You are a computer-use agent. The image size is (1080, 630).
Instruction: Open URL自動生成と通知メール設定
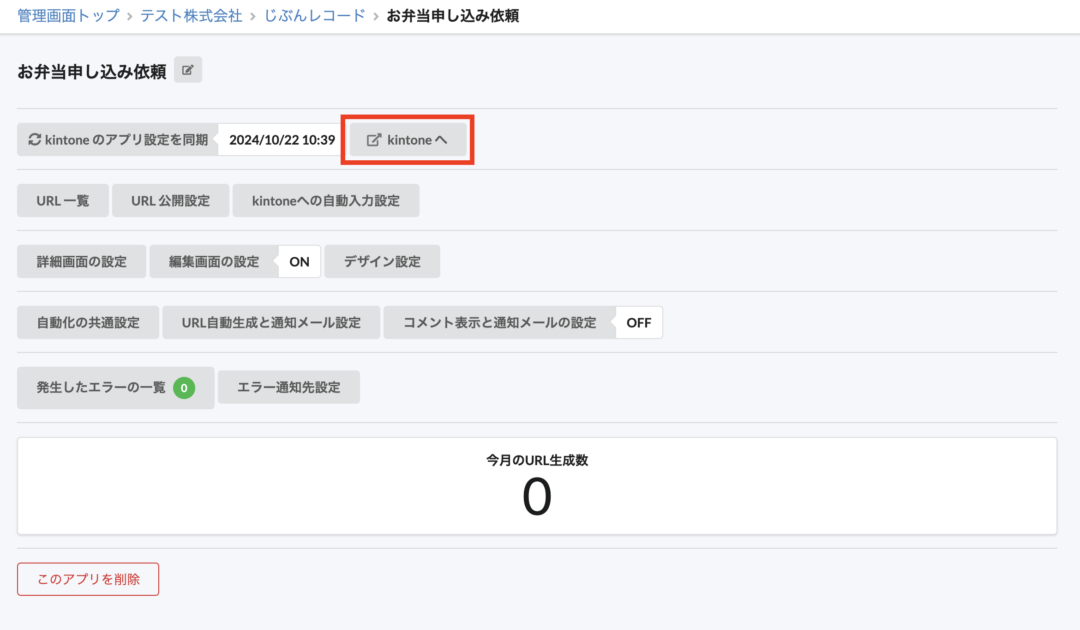(271, 322)
